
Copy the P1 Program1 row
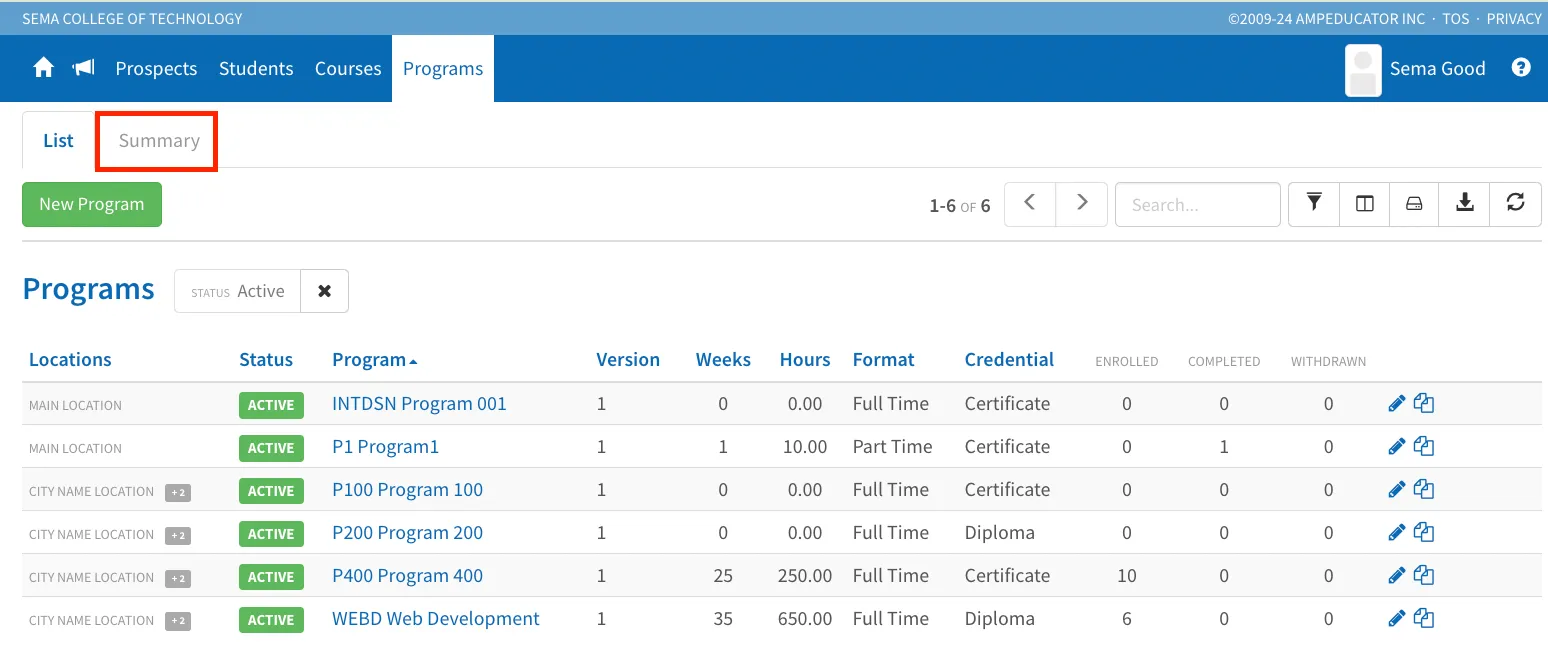1424,447
